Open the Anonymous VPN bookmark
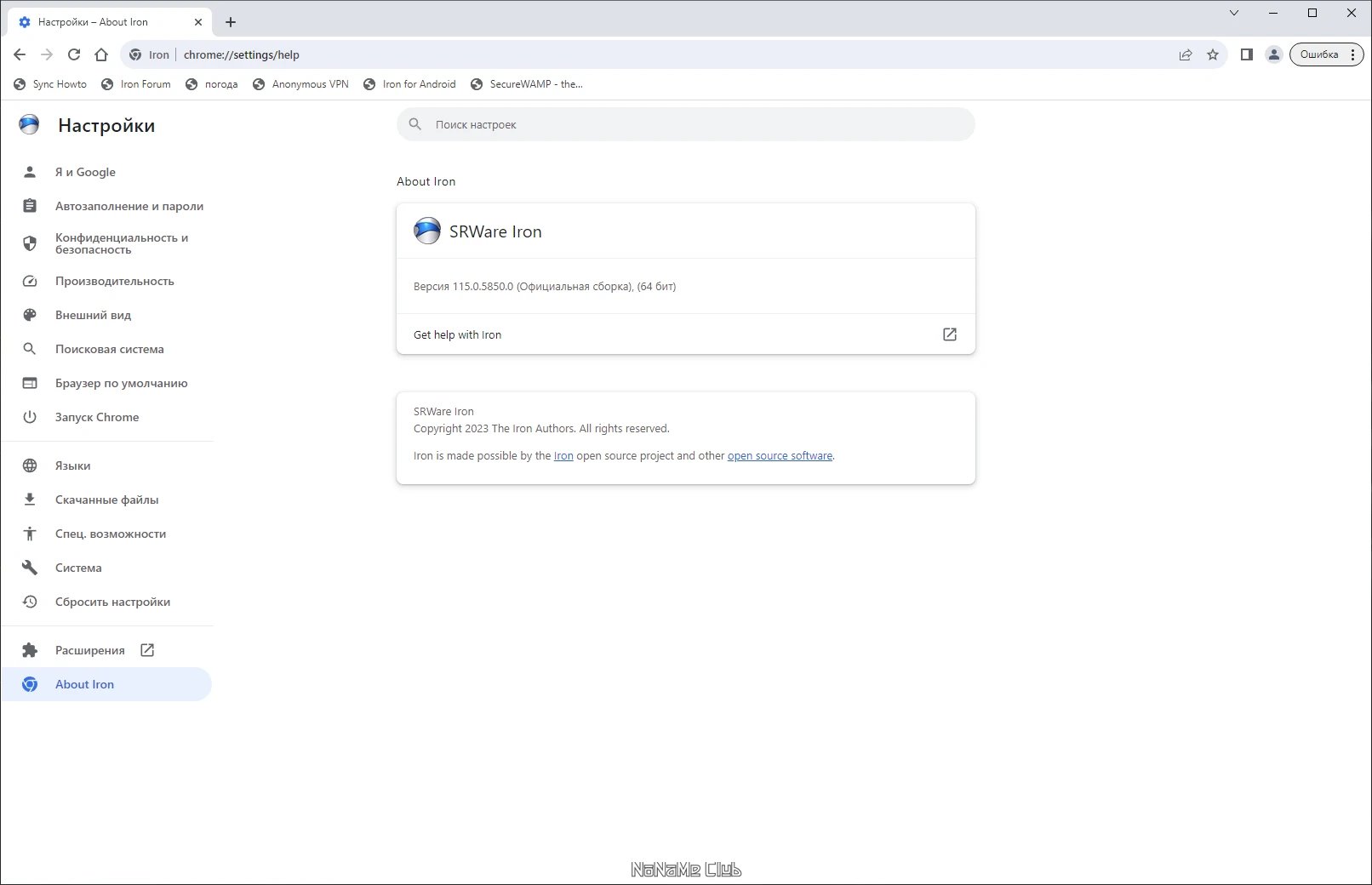1372x885 pixels. pyautogui.click(x=301, y=84)
